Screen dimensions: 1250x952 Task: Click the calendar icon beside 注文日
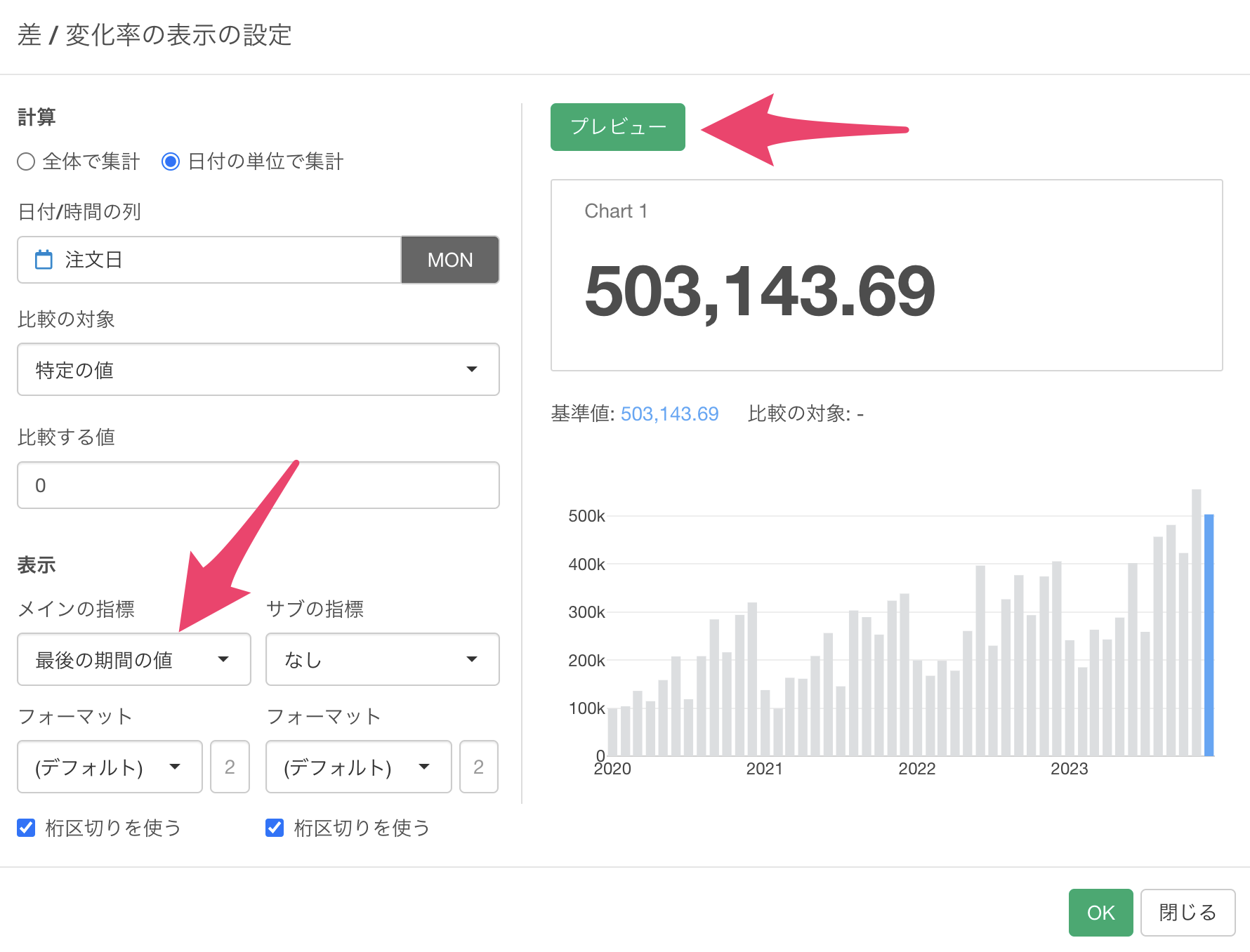tap(44, 260)
